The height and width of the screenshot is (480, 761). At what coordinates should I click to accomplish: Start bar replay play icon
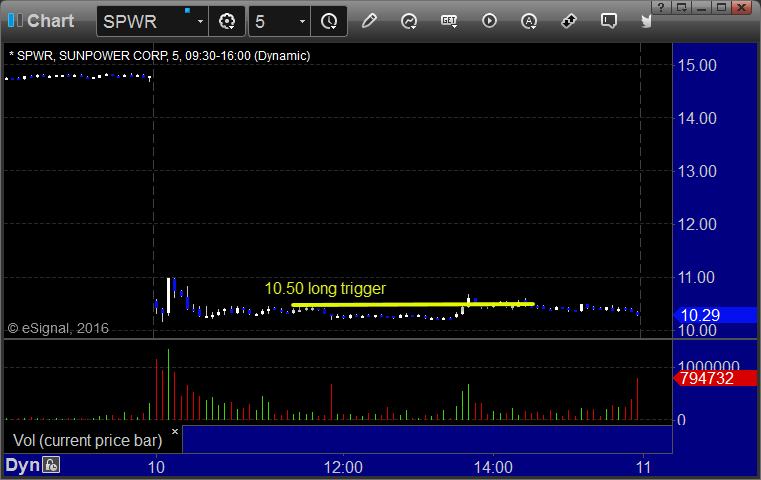[x=489, y=21]
